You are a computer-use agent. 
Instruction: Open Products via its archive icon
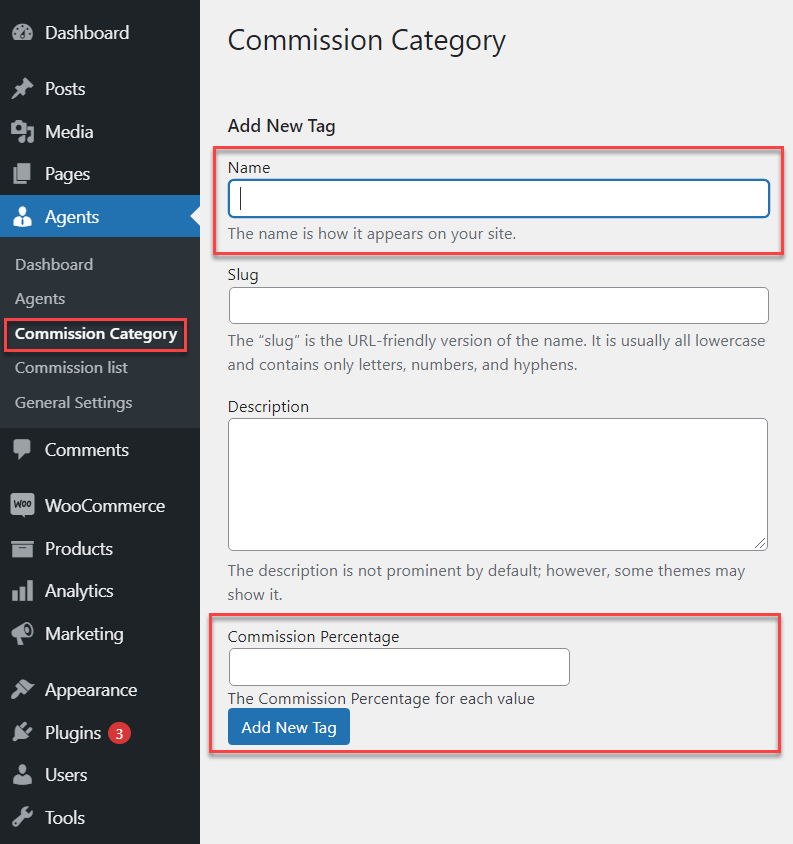pyautogui.click(x=22, y=549)
